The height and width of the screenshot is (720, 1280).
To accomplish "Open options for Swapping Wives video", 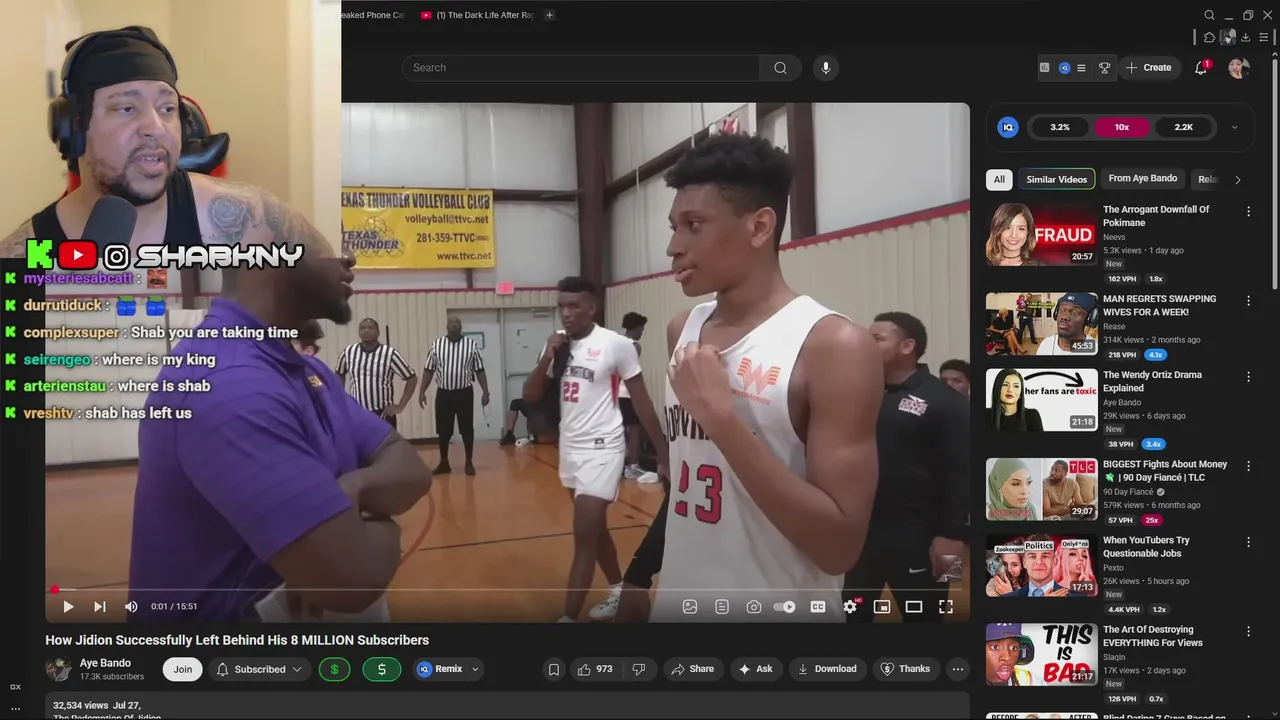I will 1248,301.
